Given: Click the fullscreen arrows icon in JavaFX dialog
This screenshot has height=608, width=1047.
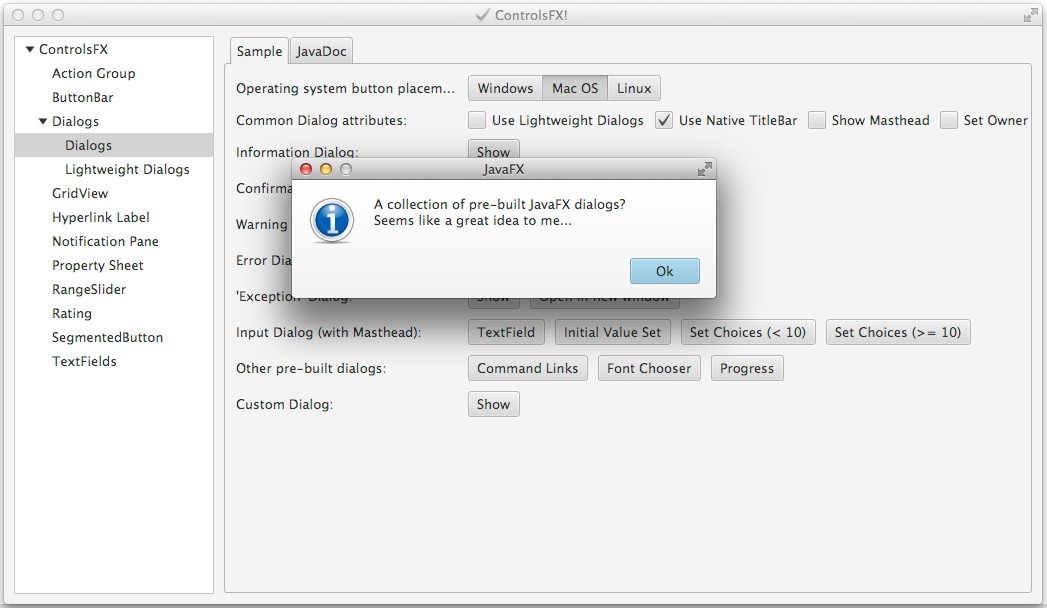Looking at the screenshot, I should pyautogui.click(x=704, y=170).
